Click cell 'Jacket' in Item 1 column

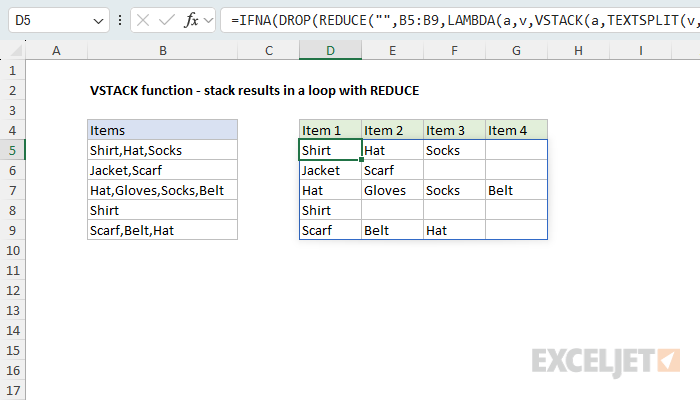tap(330, 171)
